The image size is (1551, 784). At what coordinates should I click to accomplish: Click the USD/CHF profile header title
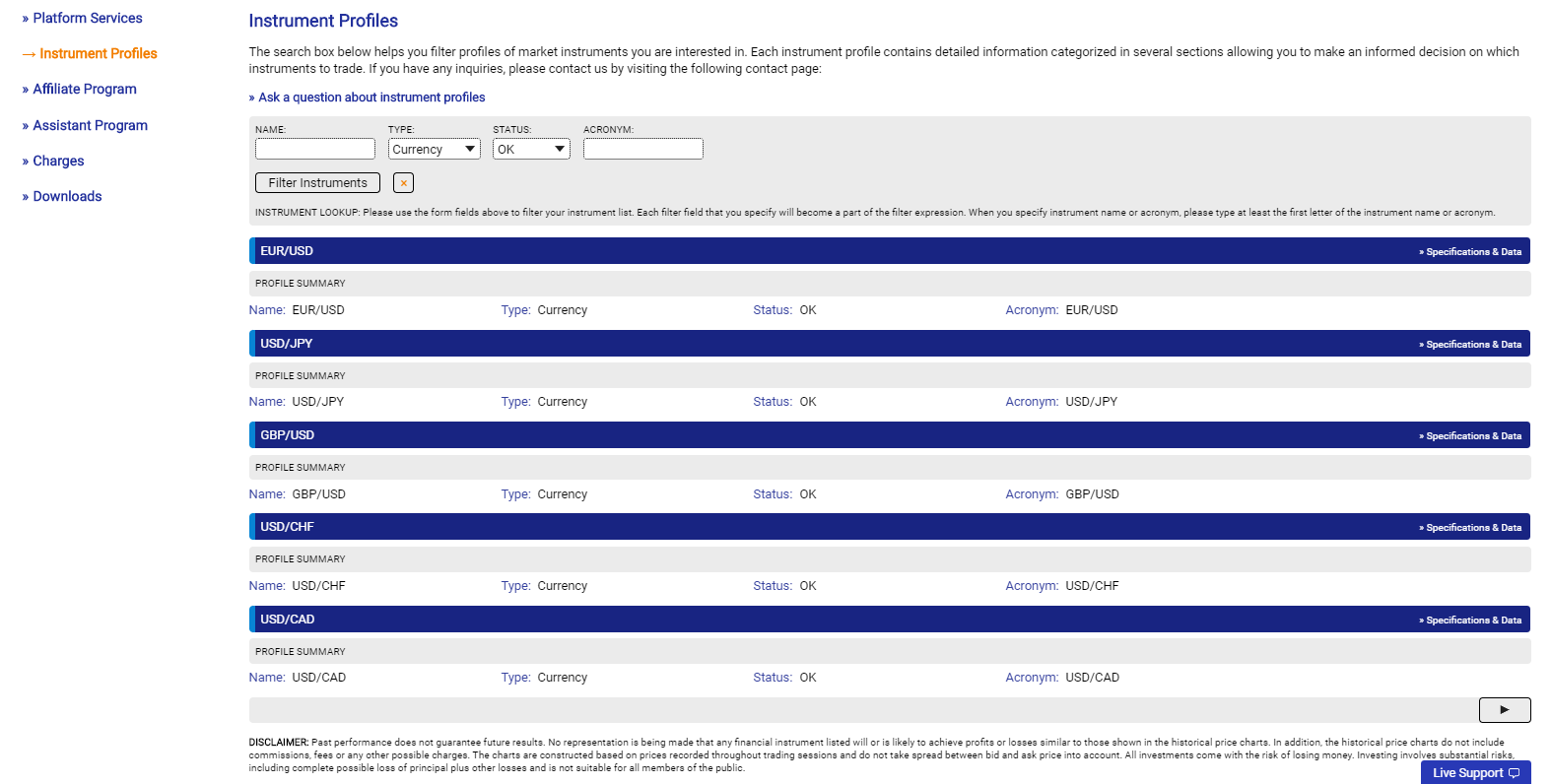click(288, 527)
